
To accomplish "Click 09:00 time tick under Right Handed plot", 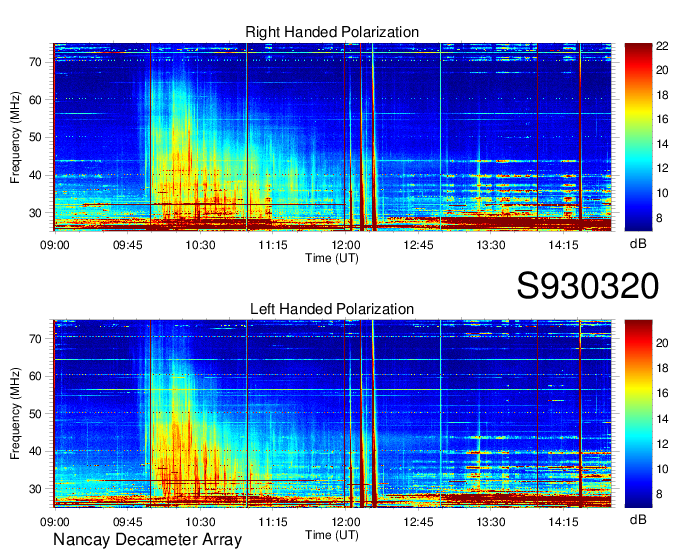I will pyautogui.click(x=55, y=245).
